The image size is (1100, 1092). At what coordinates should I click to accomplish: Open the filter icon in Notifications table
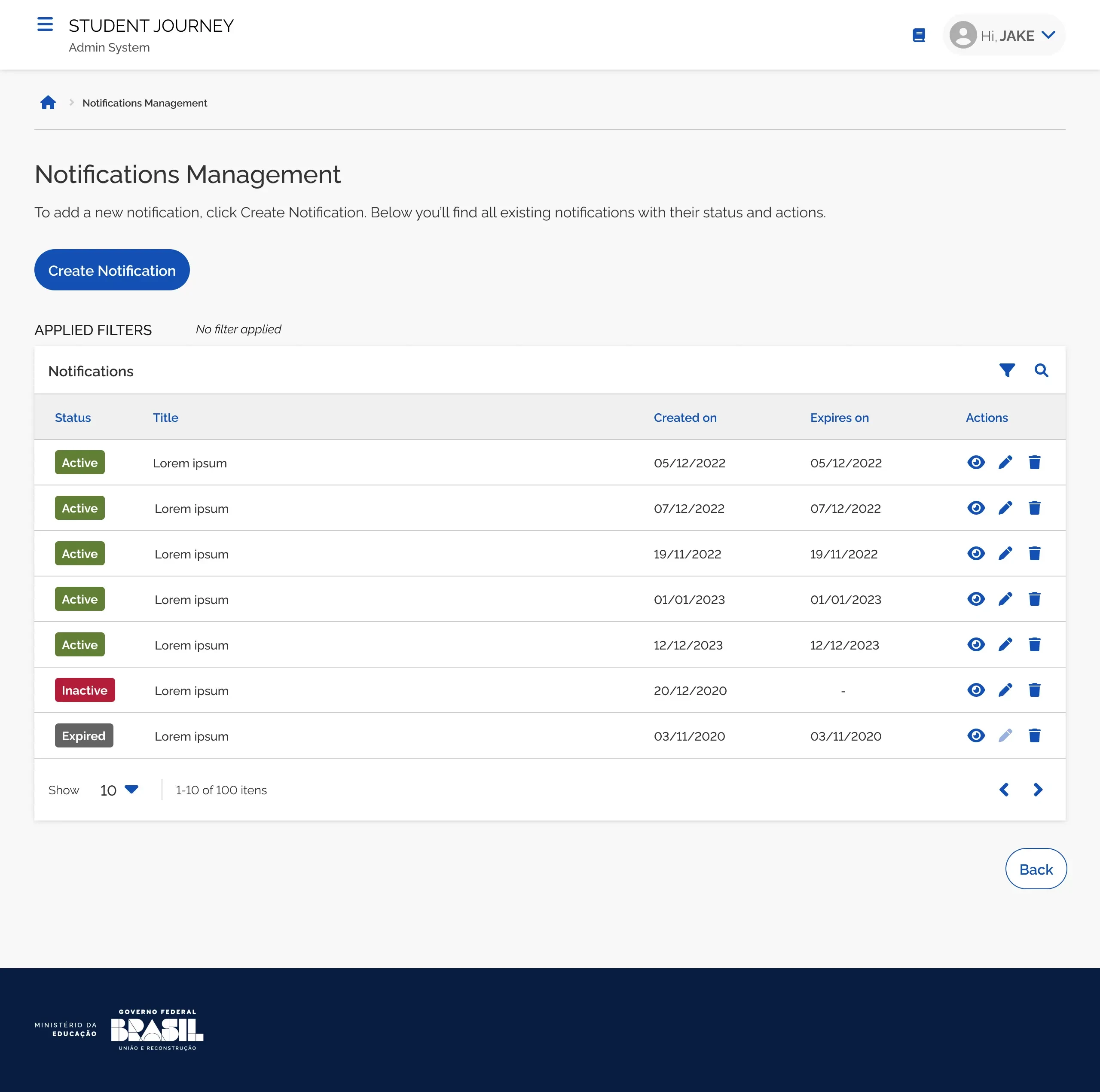1007,370
